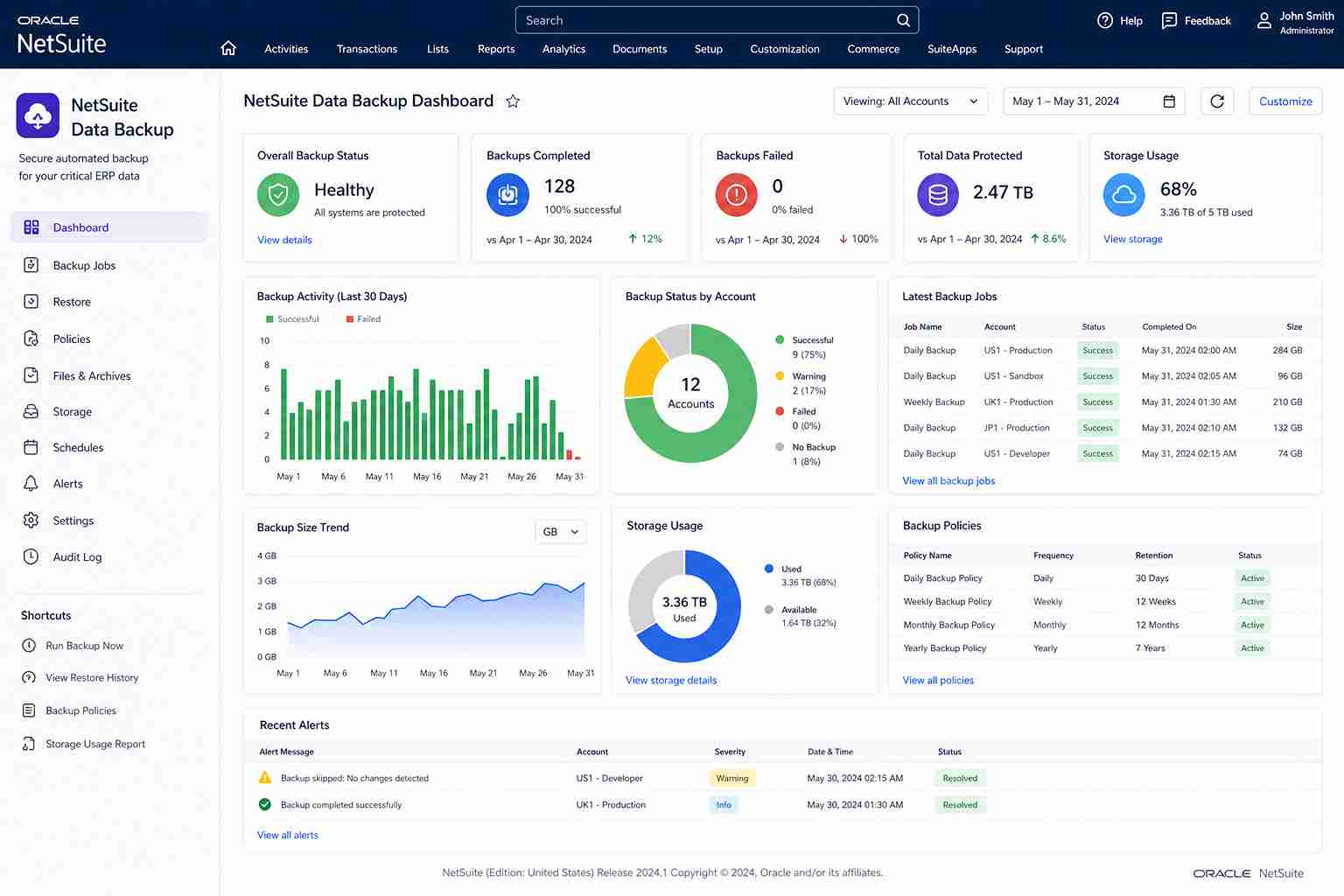Click Warning yellow legend dot in status chart
The height and width of the screenshot is (896, 1344).
[780, 375]
